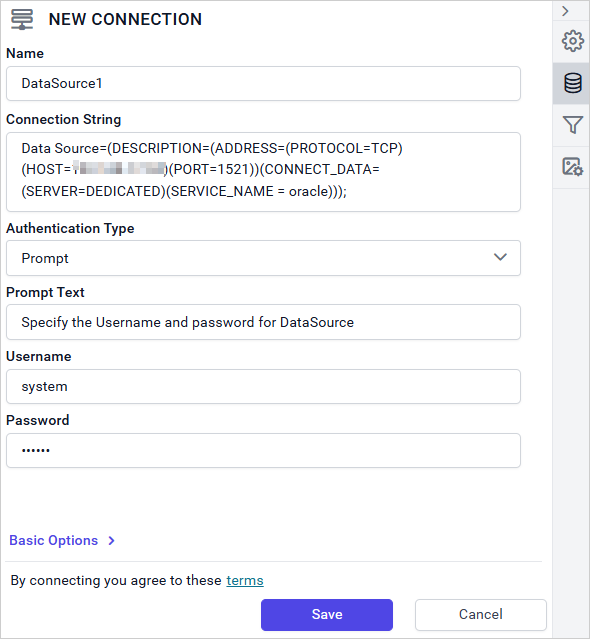Click the chevron next to Basic Options
590x639 pixels.
[x=111, y=541]
